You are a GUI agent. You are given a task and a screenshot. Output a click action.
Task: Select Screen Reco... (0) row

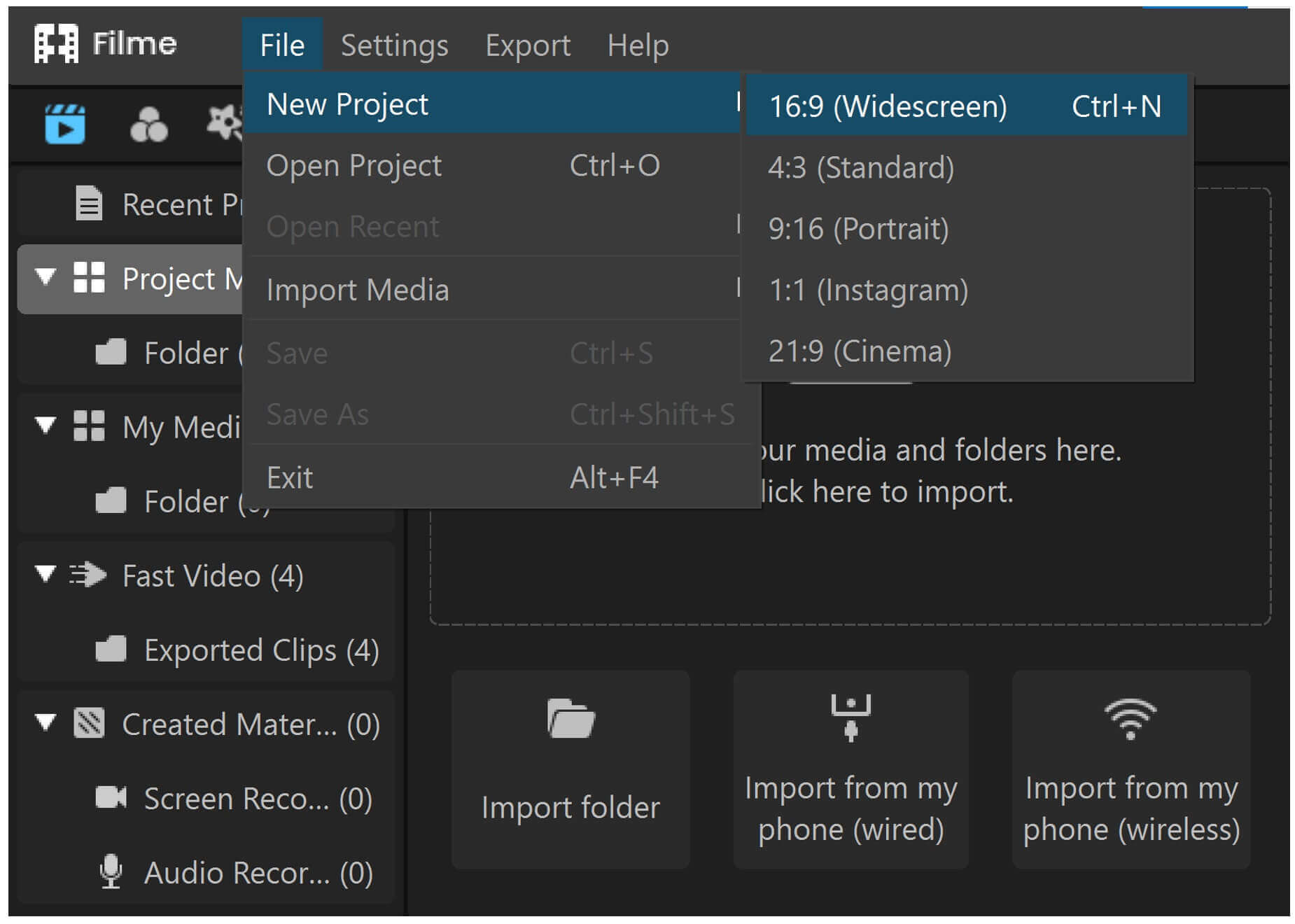(206, 797)
